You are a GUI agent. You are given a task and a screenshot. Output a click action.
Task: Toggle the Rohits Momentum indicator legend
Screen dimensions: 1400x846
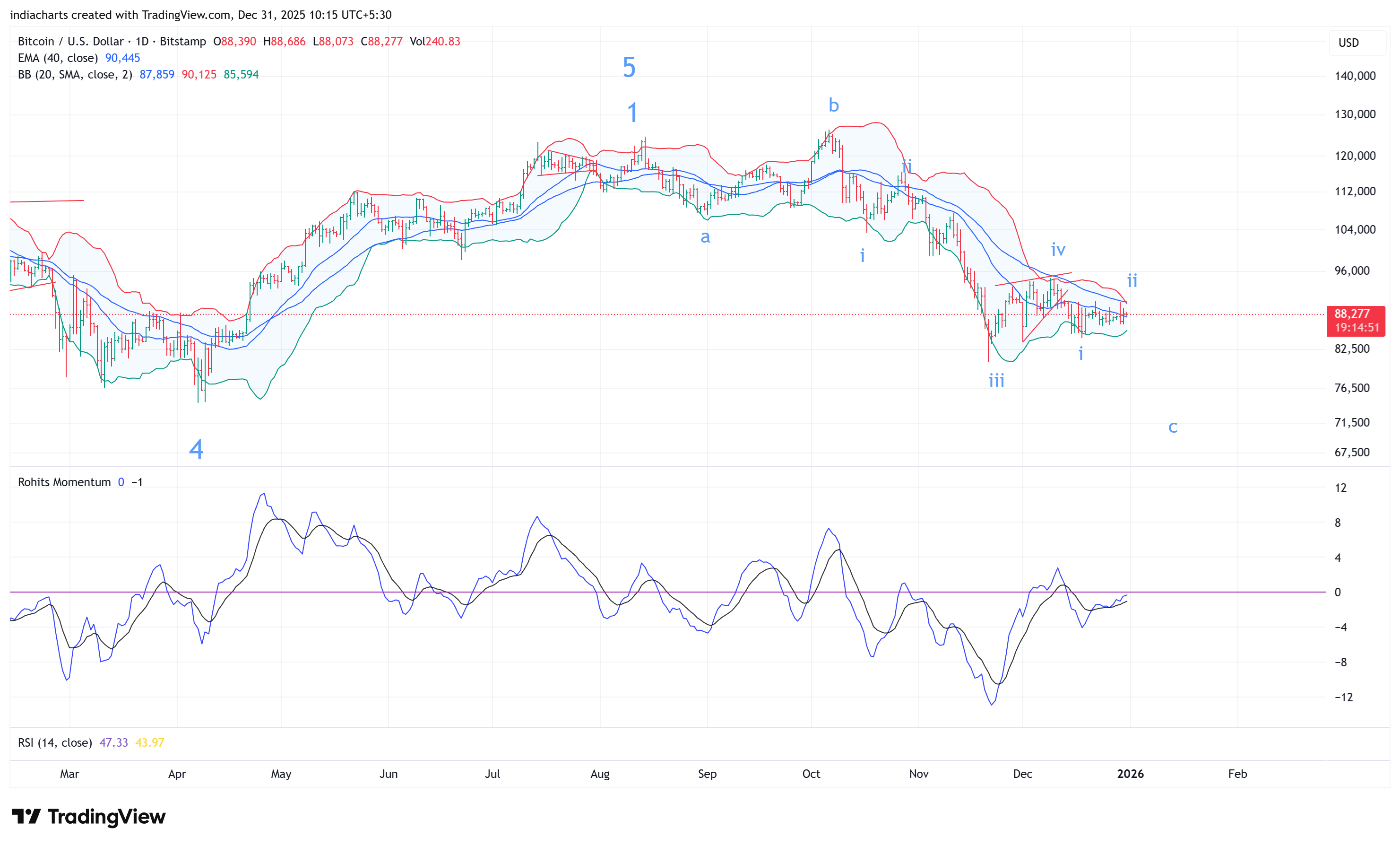pos(64,482)
